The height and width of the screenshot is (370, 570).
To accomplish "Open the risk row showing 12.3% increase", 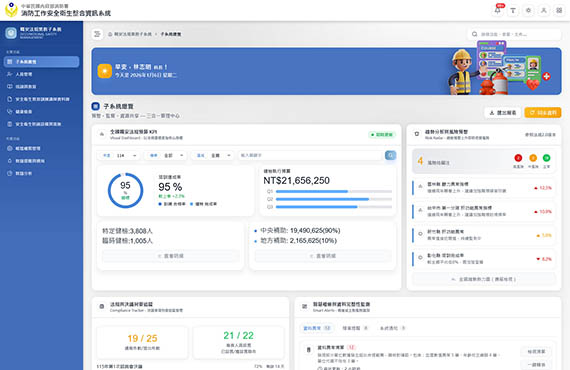I will (483, 188).
